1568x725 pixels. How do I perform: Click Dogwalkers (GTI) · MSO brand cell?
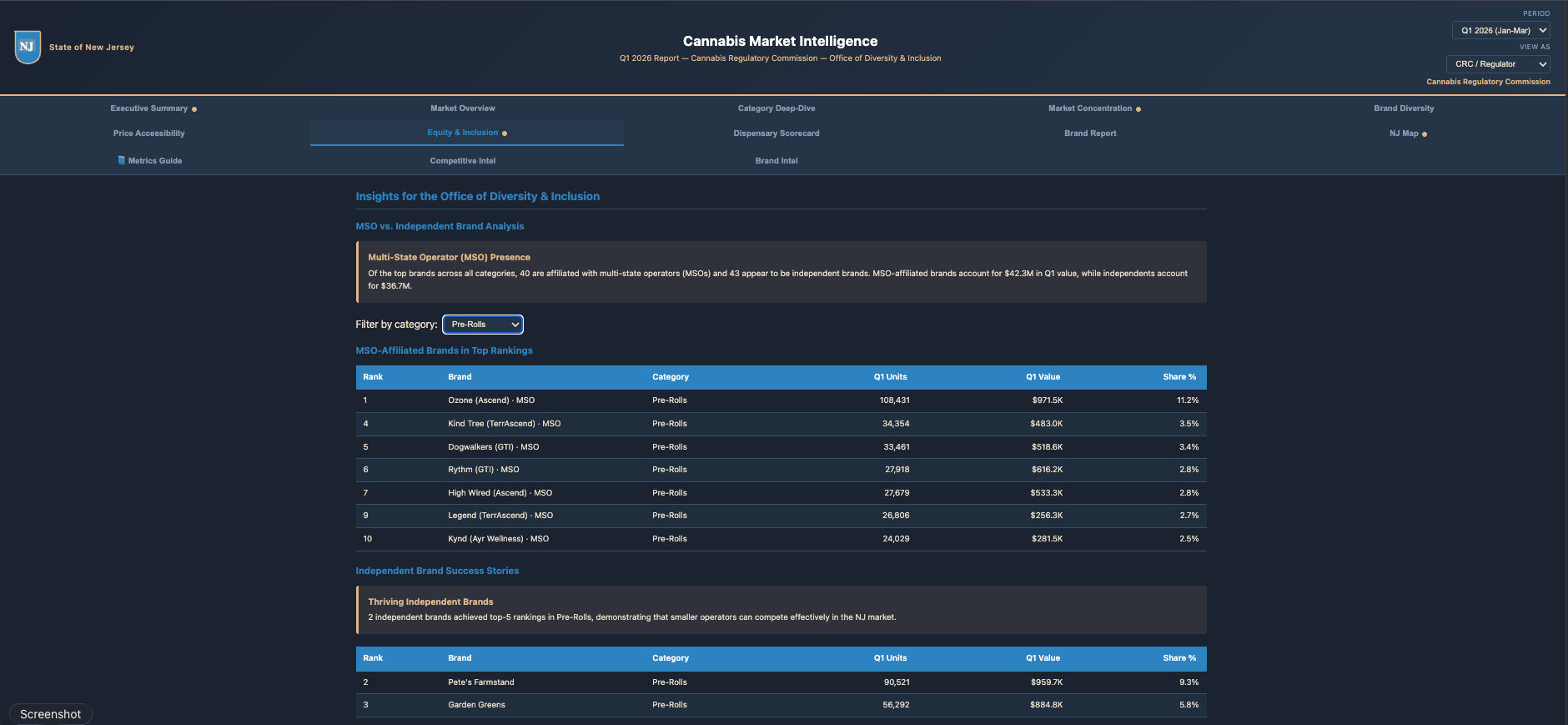[x=494, y=447]
